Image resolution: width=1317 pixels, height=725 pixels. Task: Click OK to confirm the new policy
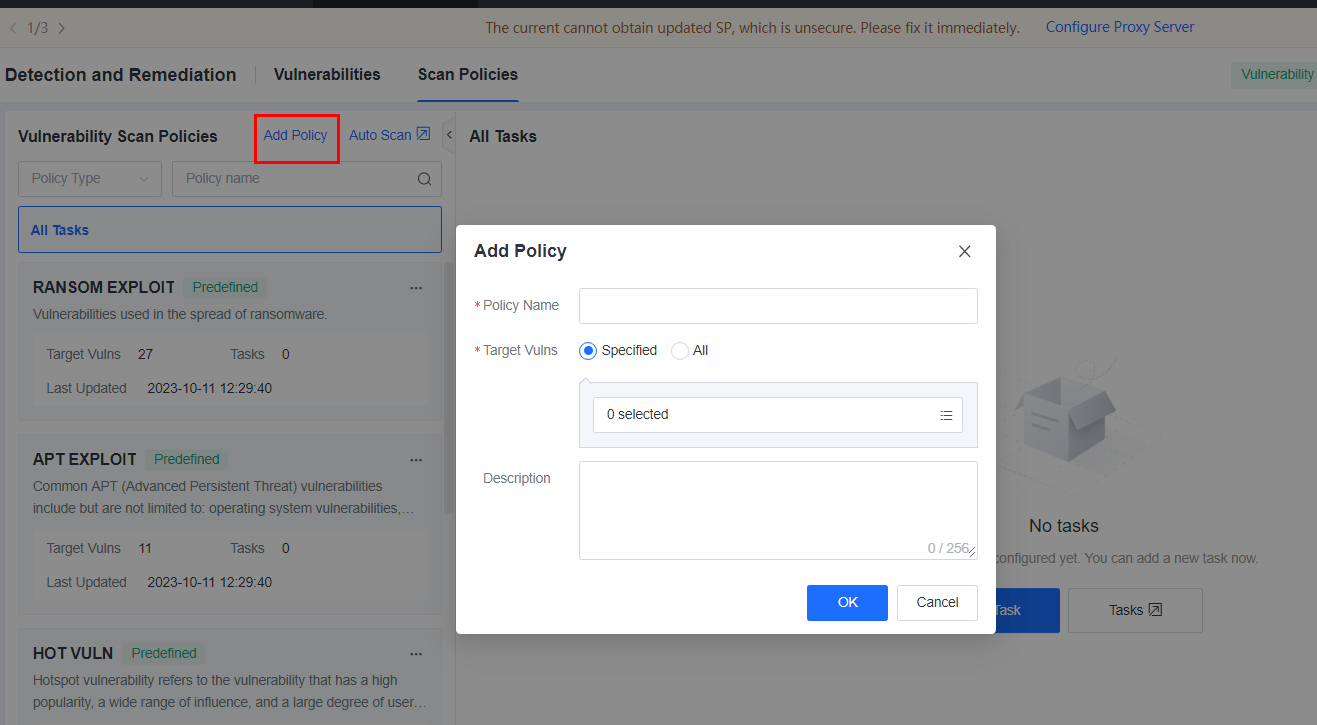pos(847,602)
